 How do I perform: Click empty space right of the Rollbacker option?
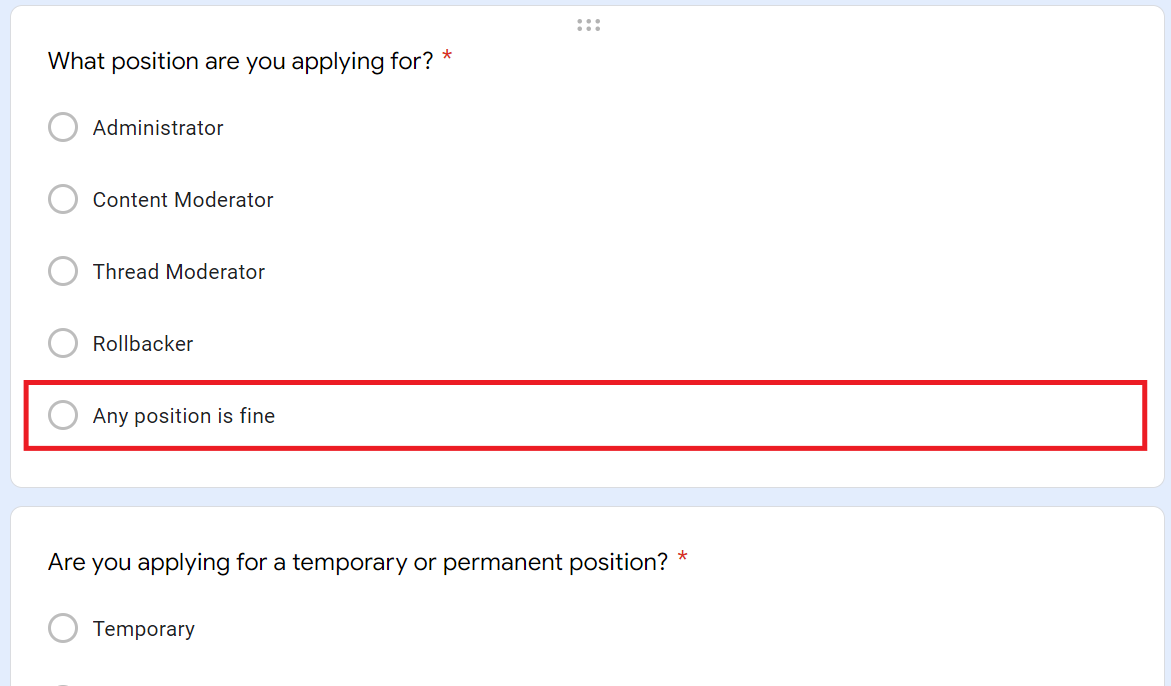coord(650,344)
